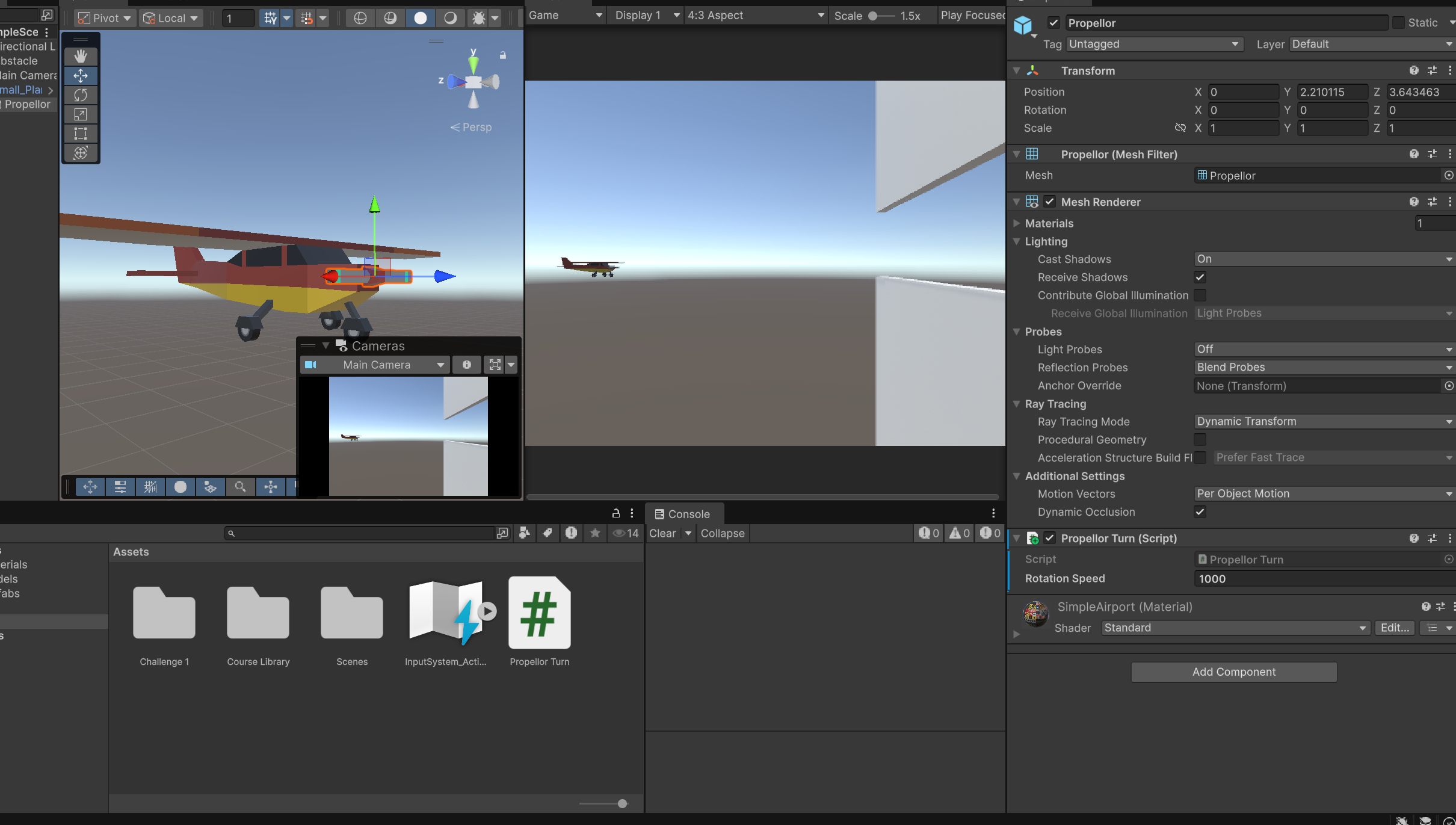Open Main Camera selector in Cameras overlay

(375, 365)
